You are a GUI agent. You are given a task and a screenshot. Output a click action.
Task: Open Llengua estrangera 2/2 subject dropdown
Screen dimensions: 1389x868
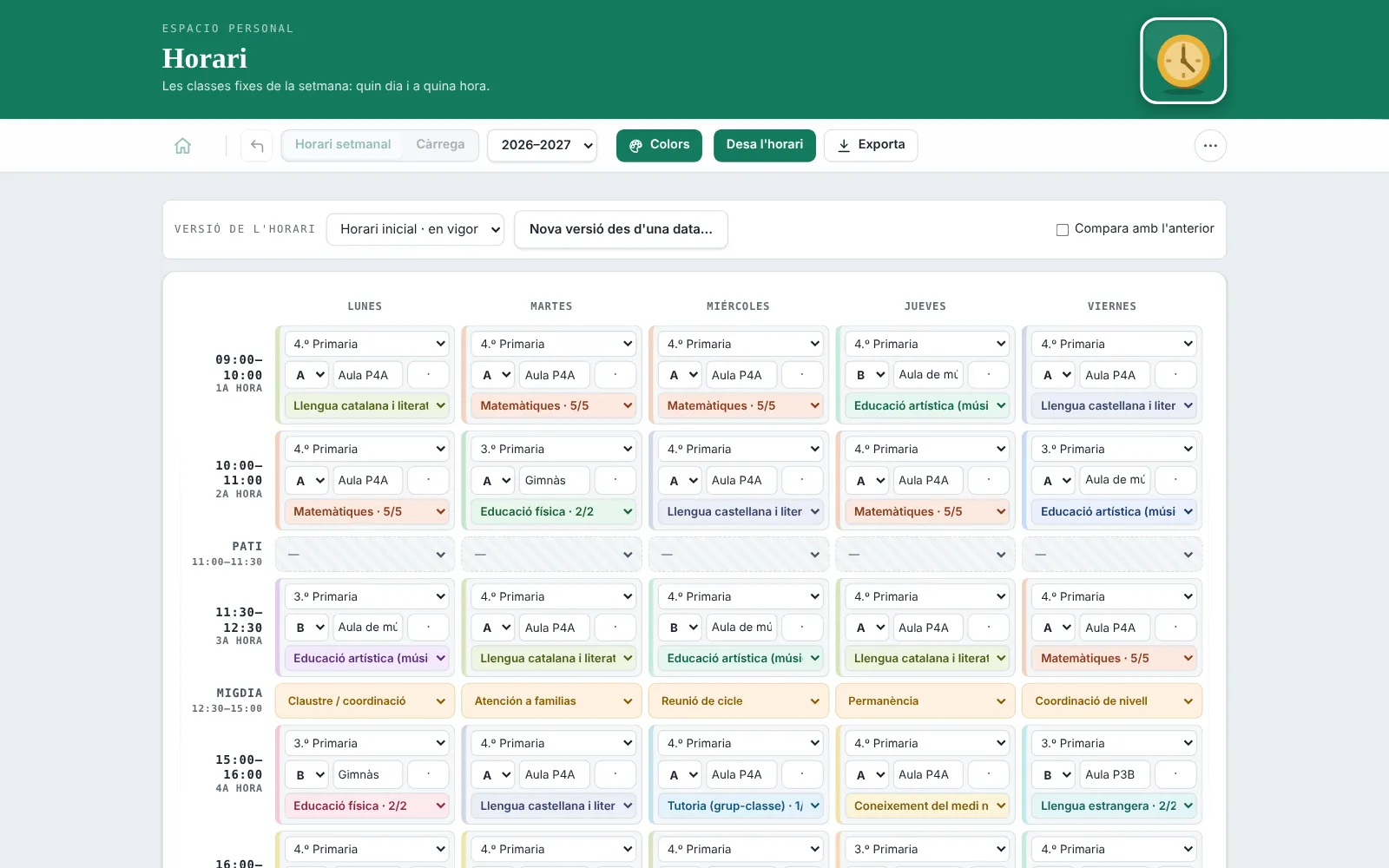click(x=1114, y=806)
